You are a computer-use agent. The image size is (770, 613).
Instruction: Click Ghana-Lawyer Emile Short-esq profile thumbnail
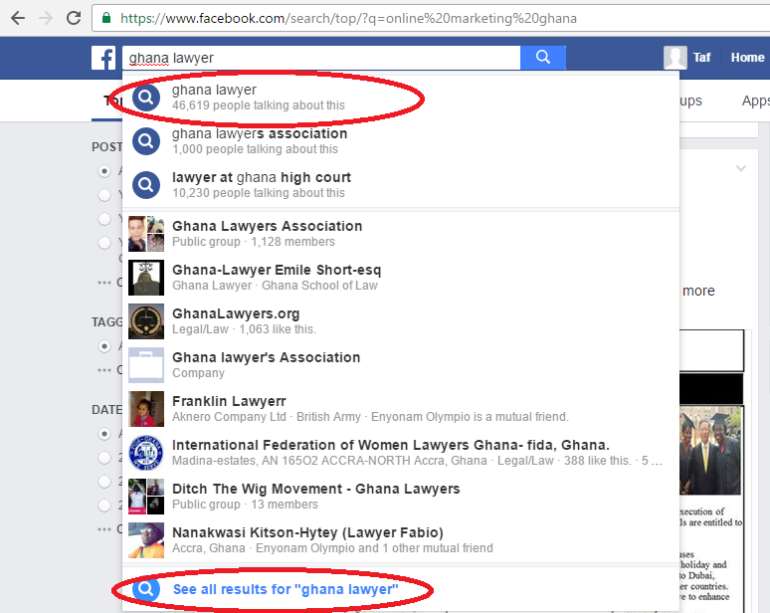[146, 278]
